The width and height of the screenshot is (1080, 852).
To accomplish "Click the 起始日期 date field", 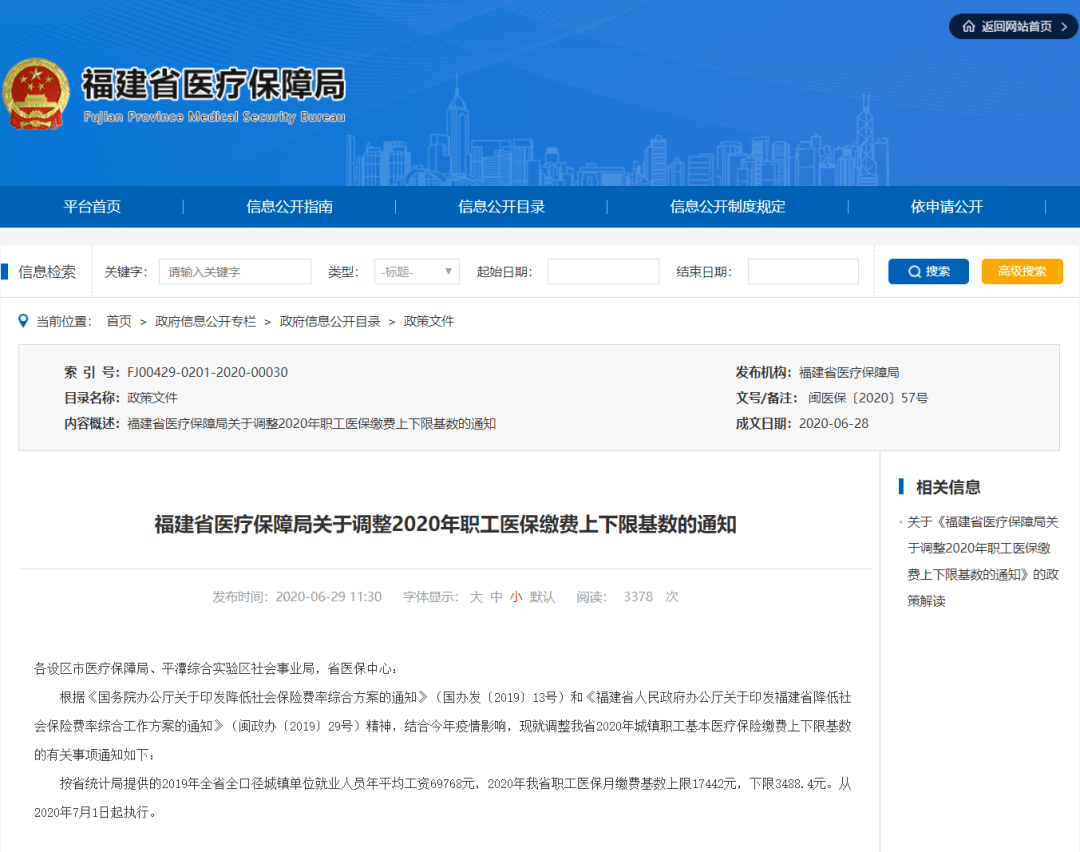I will click(603, 272).
